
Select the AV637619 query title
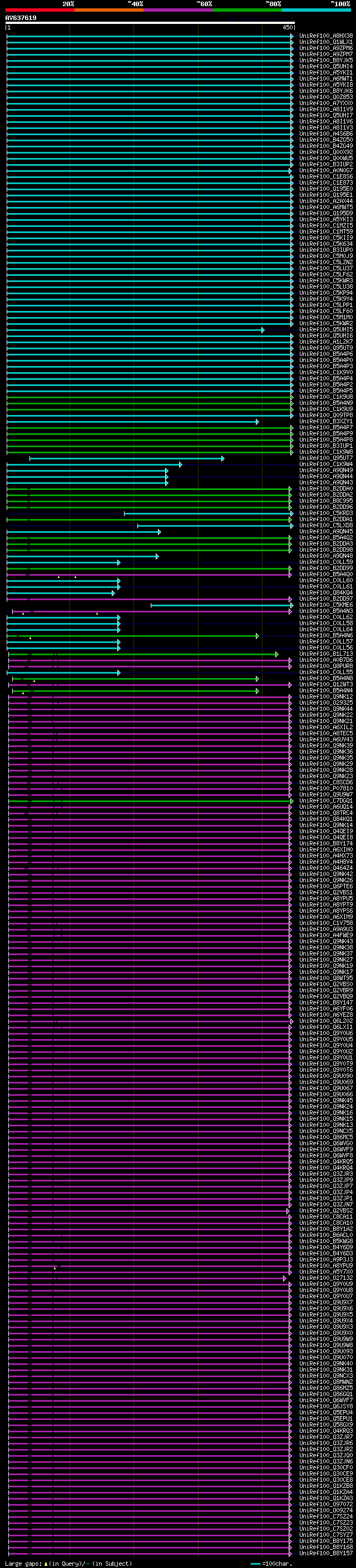coord(21,18)
